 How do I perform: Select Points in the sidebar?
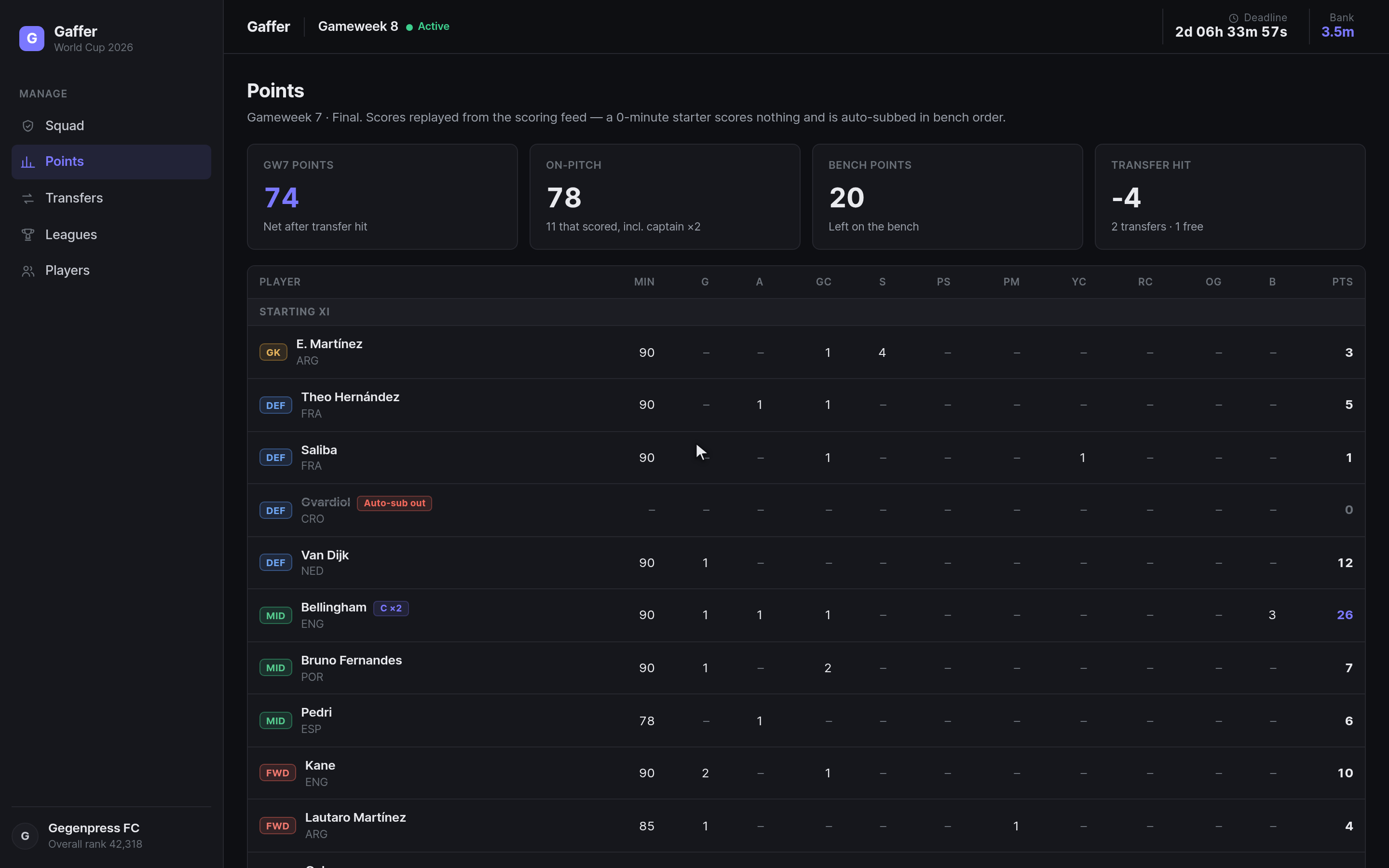pos(111,162)
